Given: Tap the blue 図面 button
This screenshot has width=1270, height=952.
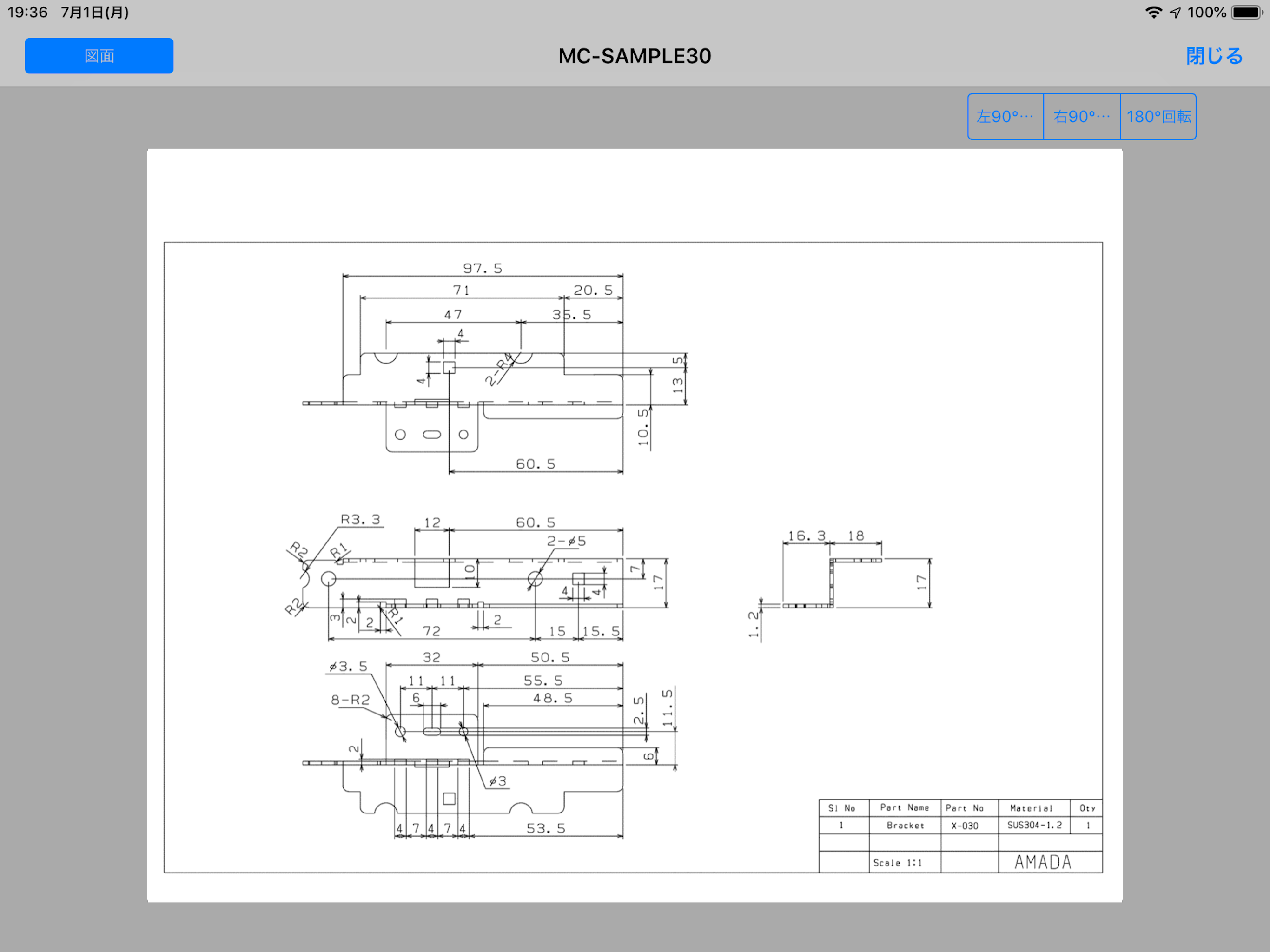Looking at the screenshot, I should pos(99,56).
